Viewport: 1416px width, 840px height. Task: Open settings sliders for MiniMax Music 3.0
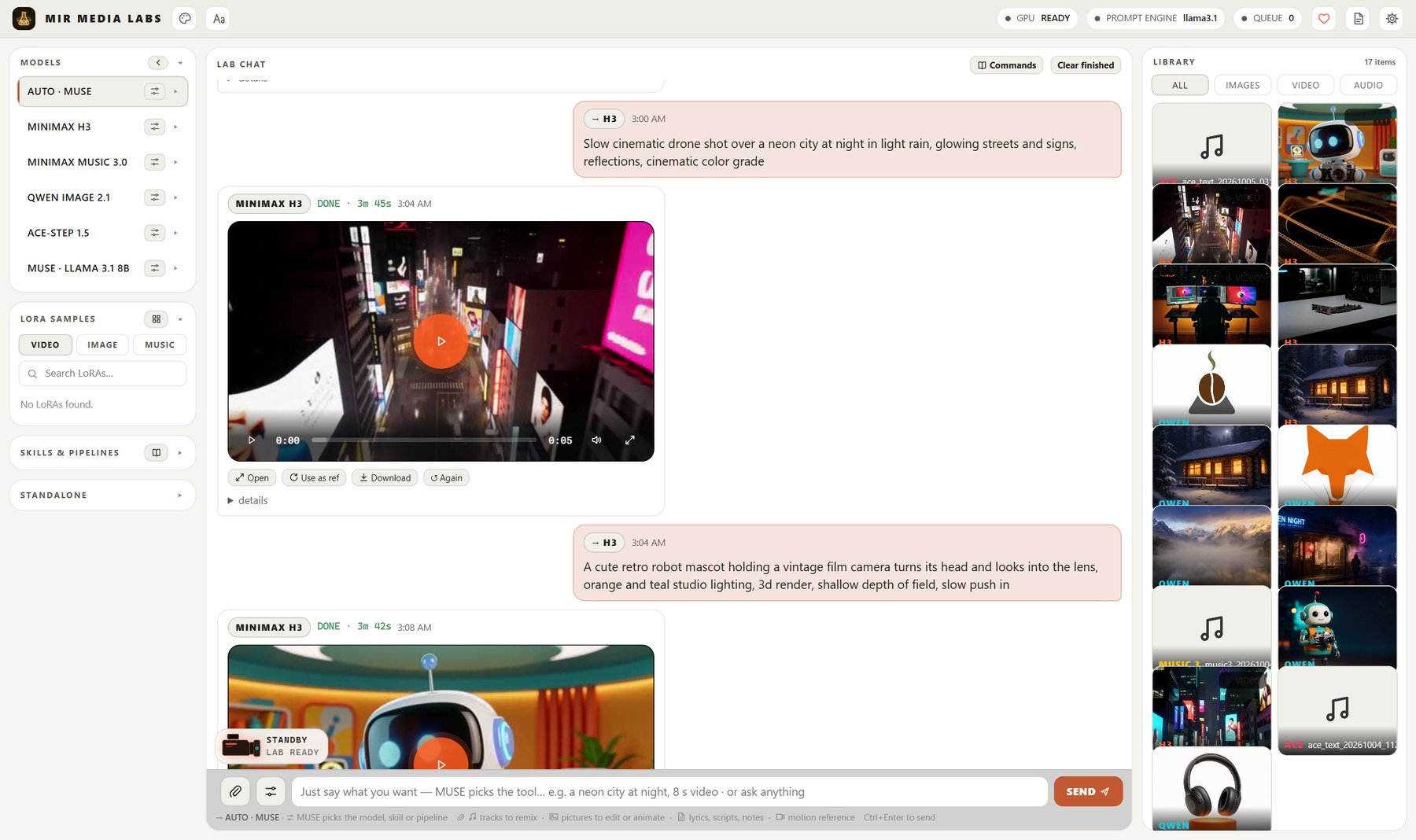(x=155, y=162)
